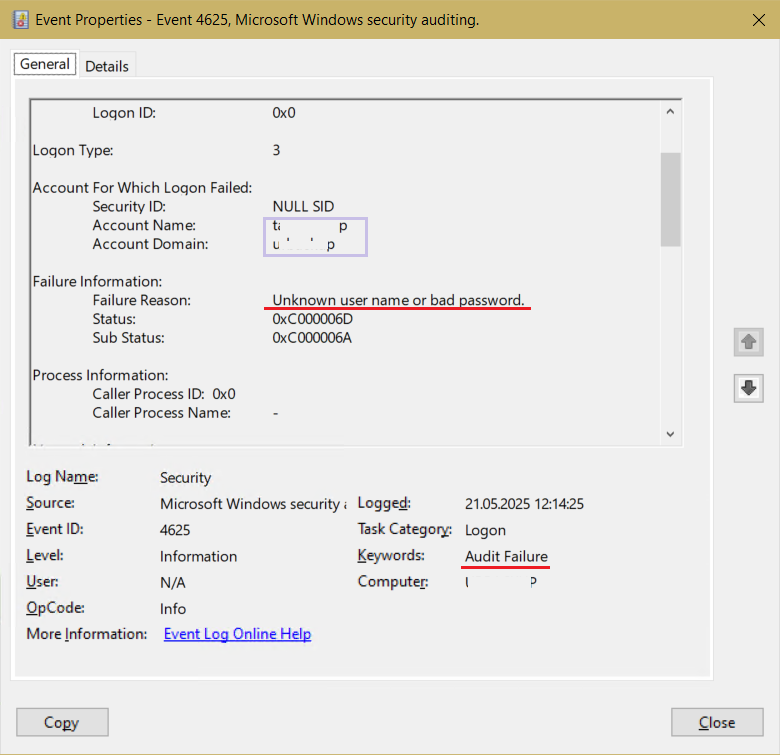Click the Level value Information

coord(198,557)
